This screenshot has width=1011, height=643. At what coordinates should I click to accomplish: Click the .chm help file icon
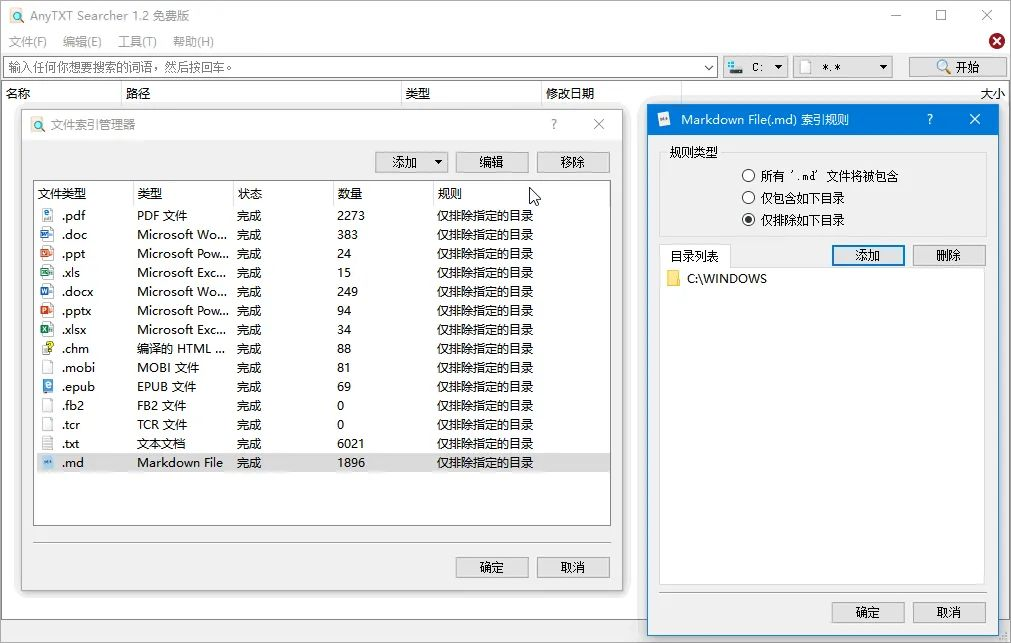click(x=47, y=348)
